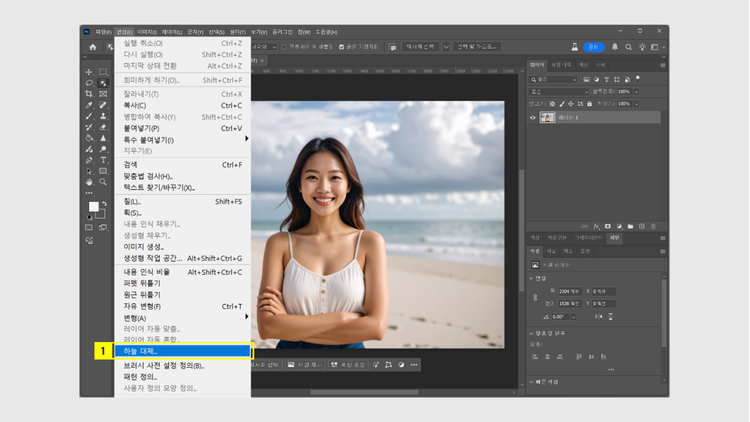Click the foreground color swatch
Viewport: 750px width, 422px height.
(93, 206)
